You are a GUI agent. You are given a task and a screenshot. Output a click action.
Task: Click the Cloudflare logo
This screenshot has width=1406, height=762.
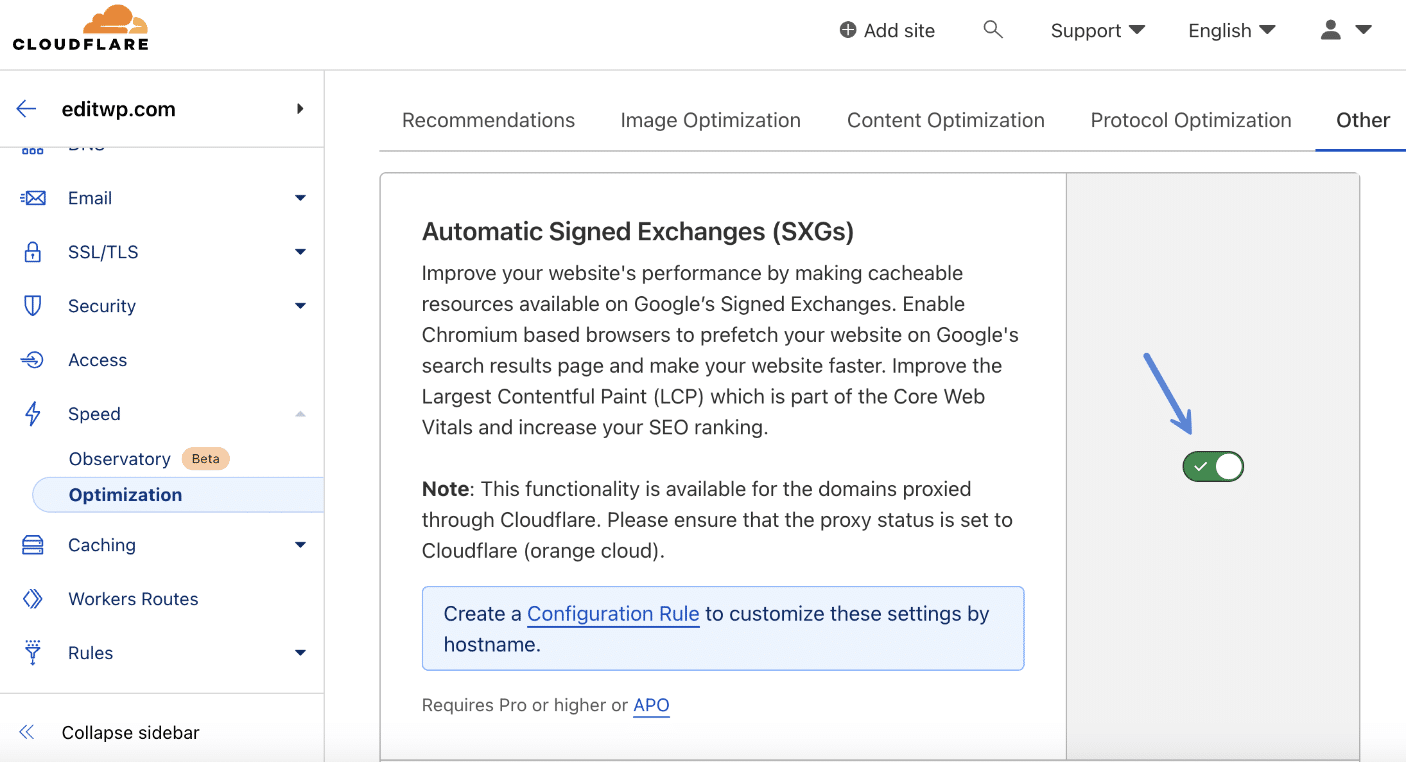(x=80, y=28)
